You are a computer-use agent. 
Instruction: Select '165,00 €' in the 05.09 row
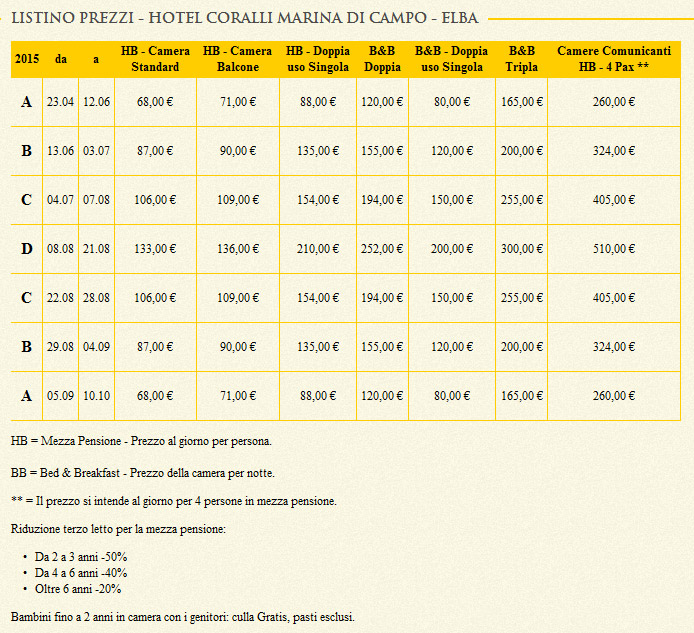coord(522,396)
